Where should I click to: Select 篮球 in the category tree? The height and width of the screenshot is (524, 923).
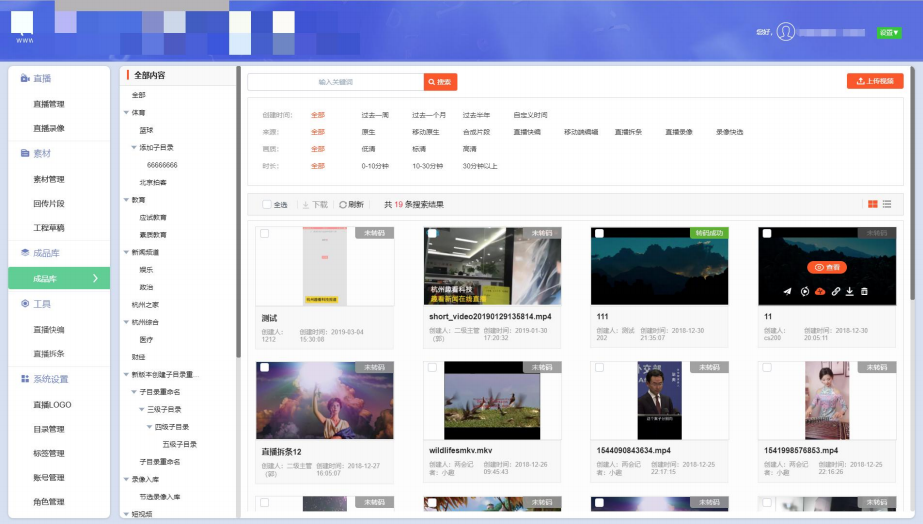(146, 130)
